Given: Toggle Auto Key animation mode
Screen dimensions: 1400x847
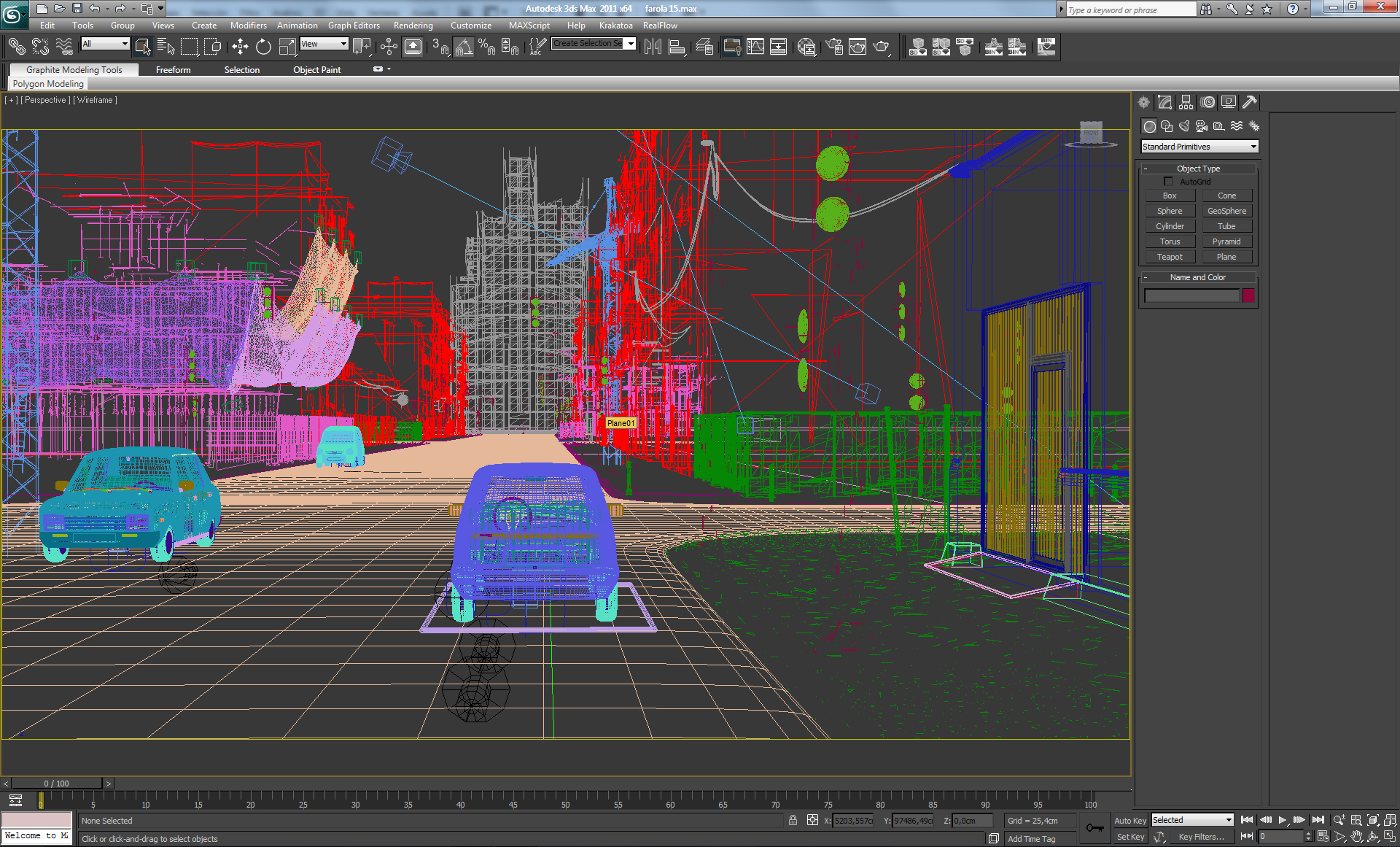Looking at the screenshot, I should [1129, 821].
